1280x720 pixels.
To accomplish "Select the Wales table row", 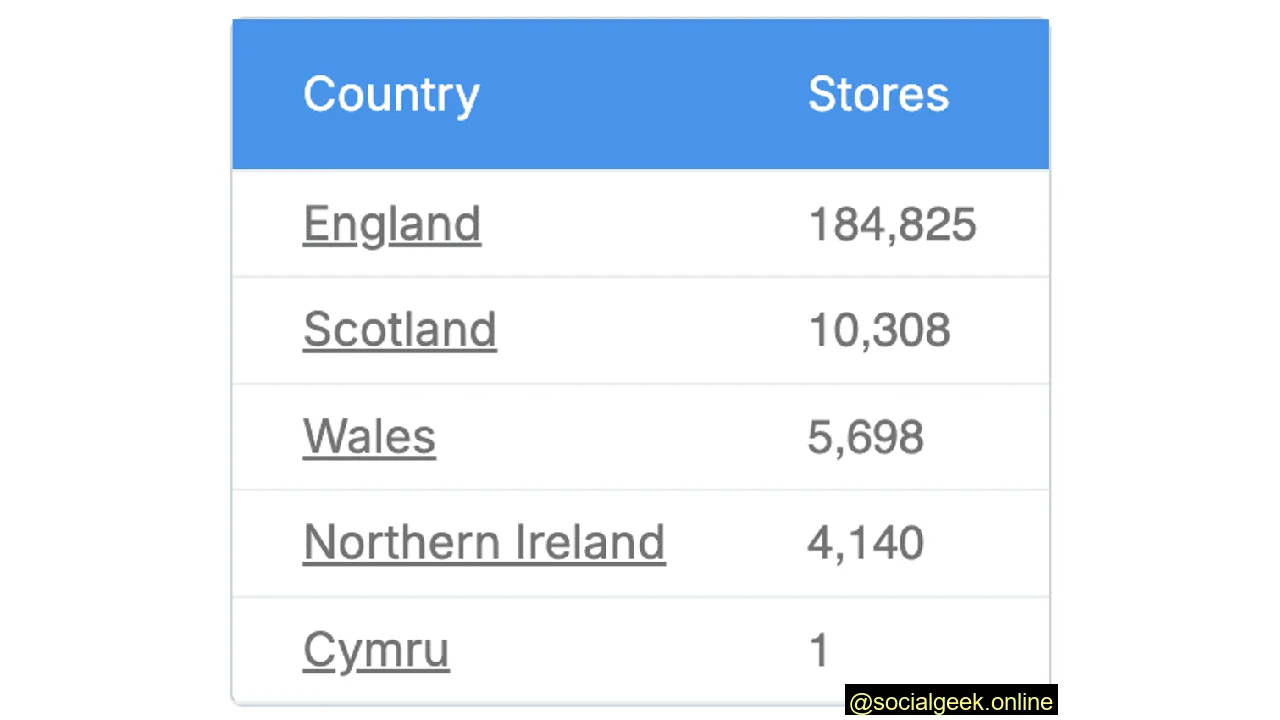I will point(640,437).
